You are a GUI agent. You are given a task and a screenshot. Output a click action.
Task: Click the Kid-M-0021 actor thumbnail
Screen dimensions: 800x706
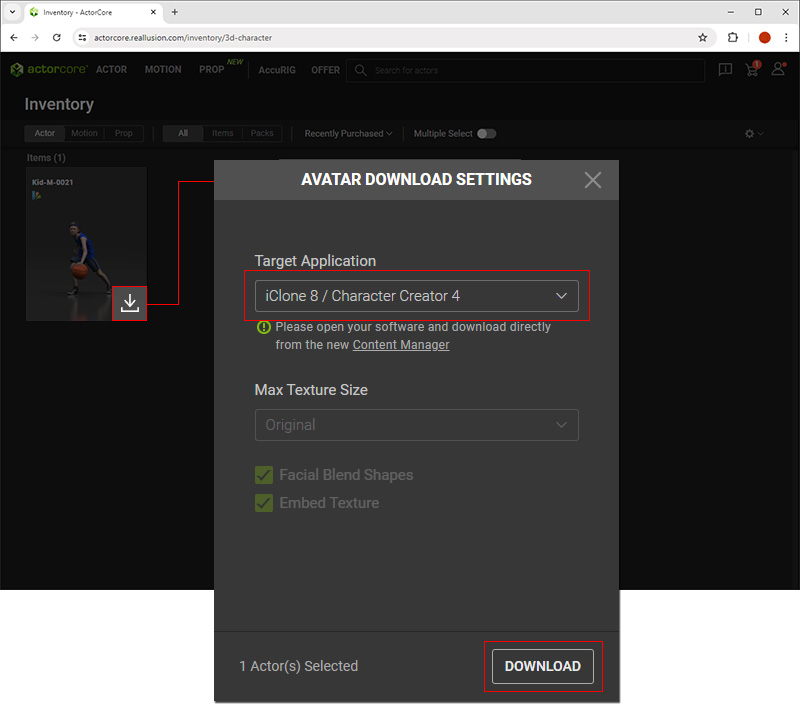coord(86,244)
